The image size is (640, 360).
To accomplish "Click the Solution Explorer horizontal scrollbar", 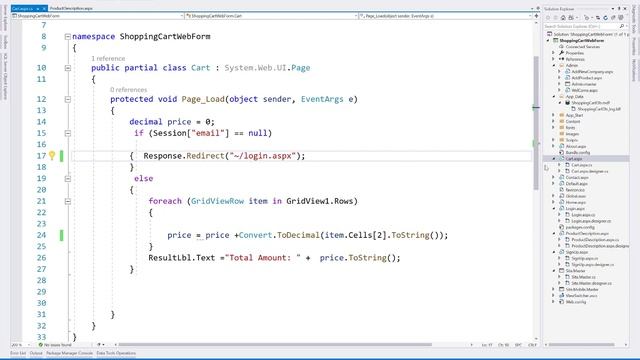I will pyautogui.click(x=582, y=345).
